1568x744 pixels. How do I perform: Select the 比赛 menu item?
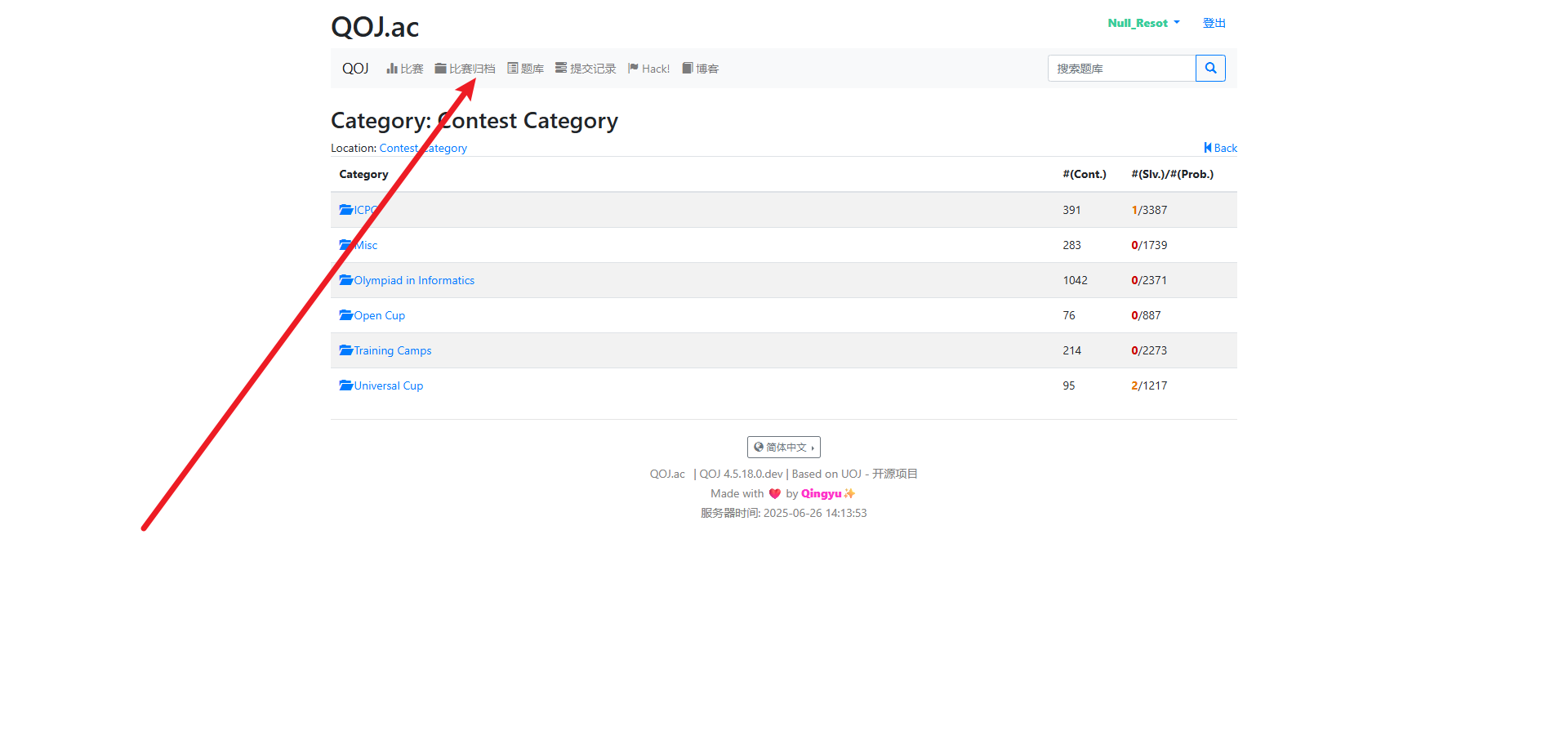(x=404, y=68)
